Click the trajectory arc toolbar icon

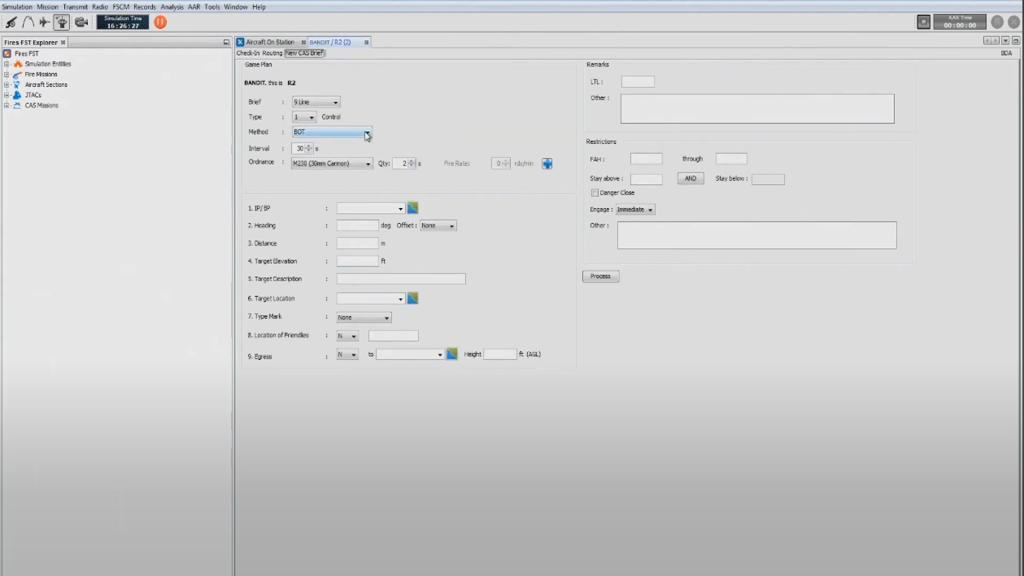point(28,22)
